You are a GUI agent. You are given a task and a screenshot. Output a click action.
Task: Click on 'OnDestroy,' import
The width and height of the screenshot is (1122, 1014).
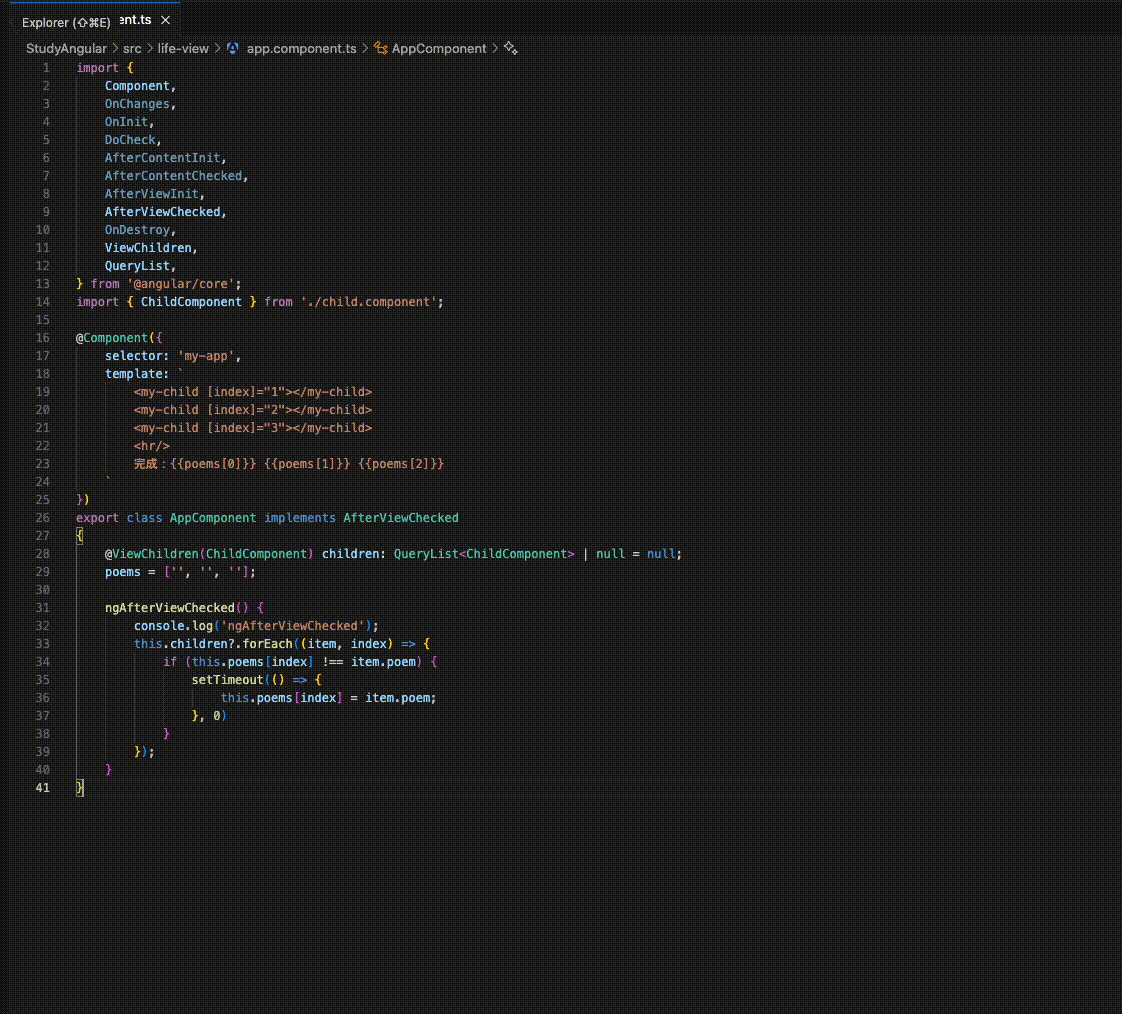point(140,230)
